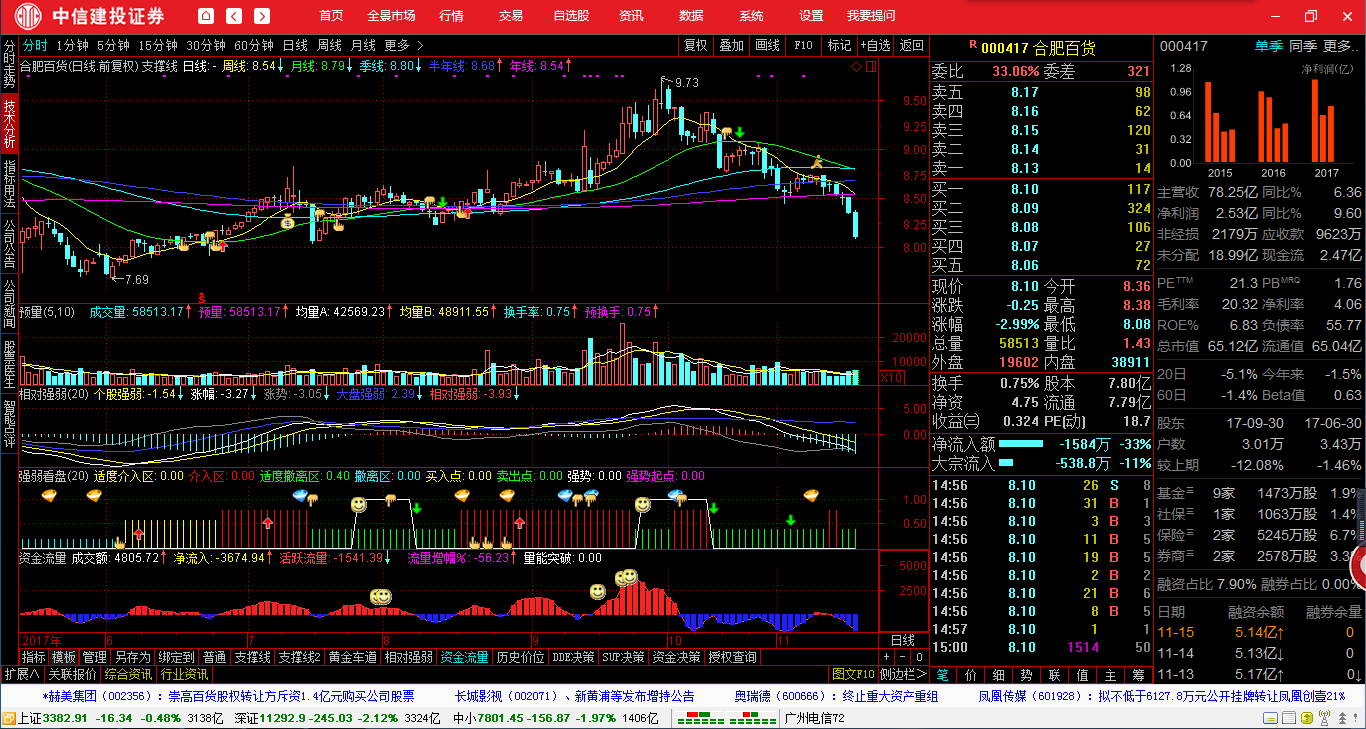1366x729 pixels.
Task: Click the 标记 mark button
Action: [839, 45]
